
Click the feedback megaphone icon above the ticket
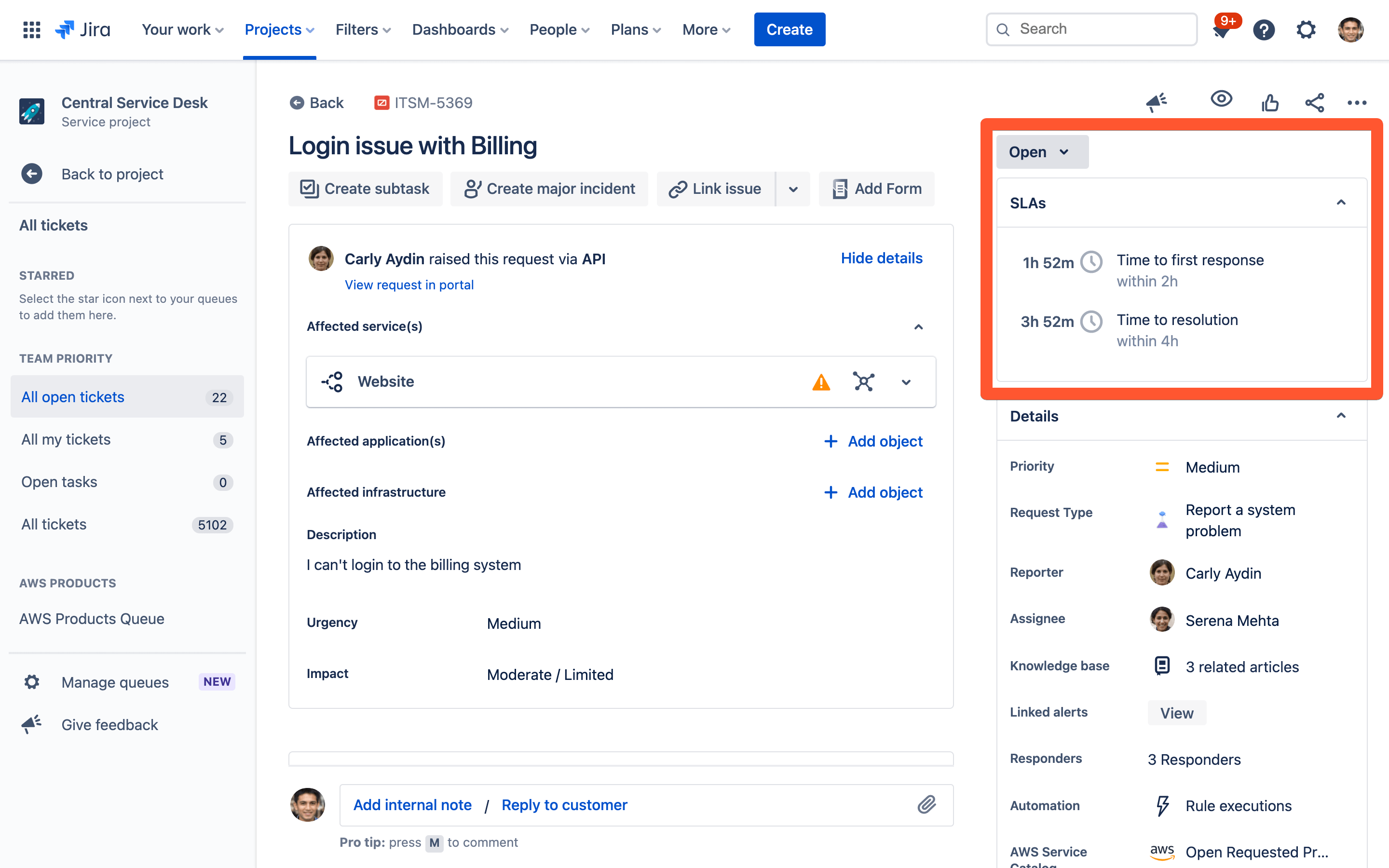(1156, 102)
